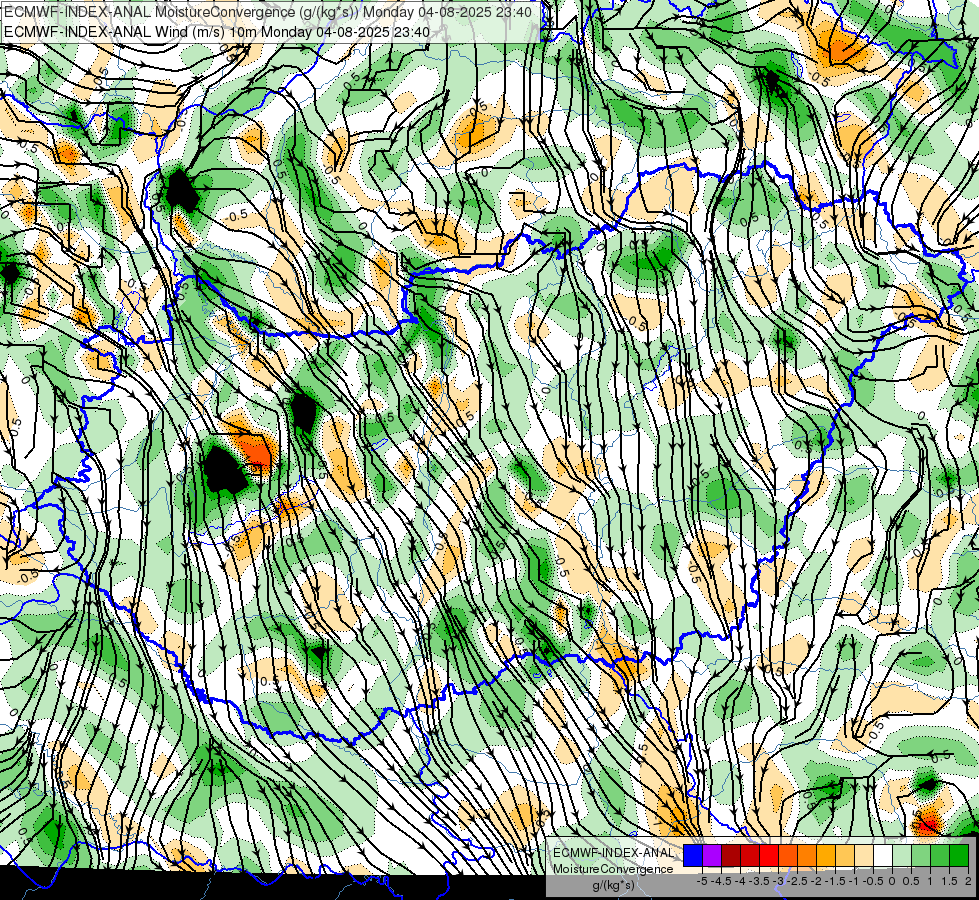Click the MoistureConvergence title line at top

268,12
